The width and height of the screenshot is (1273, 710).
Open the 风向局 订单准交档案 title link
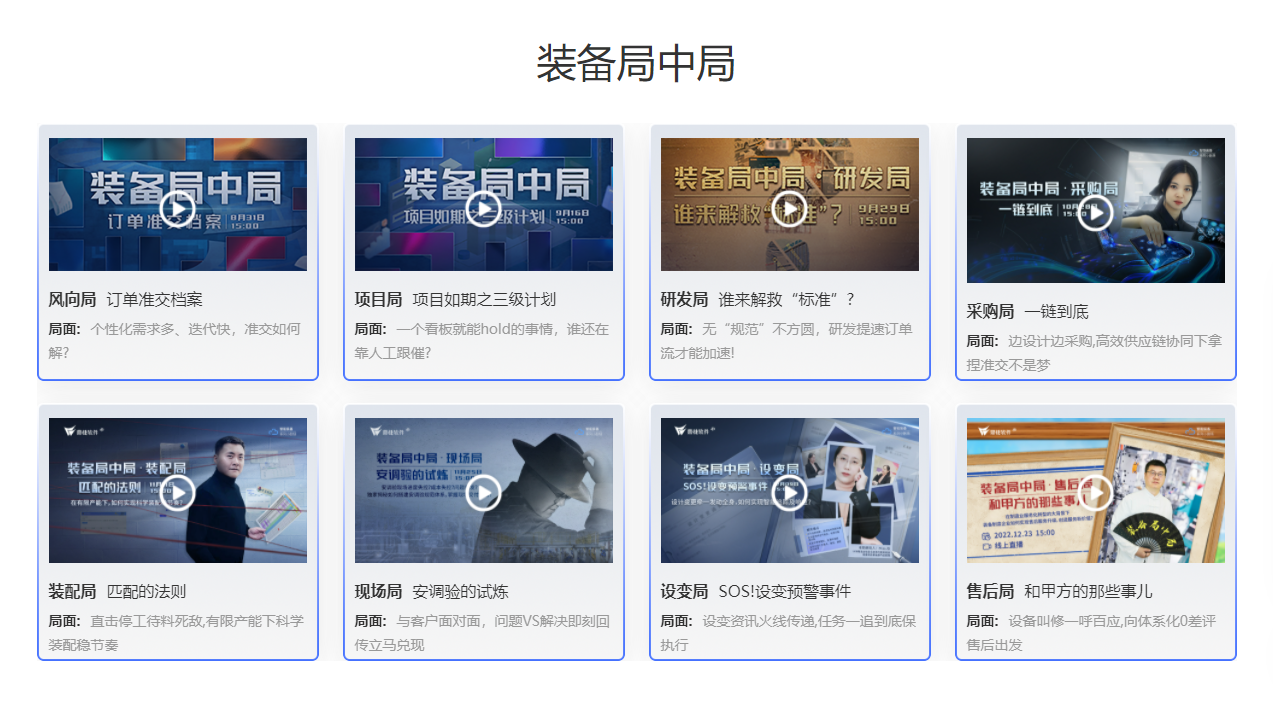[126, 299]
